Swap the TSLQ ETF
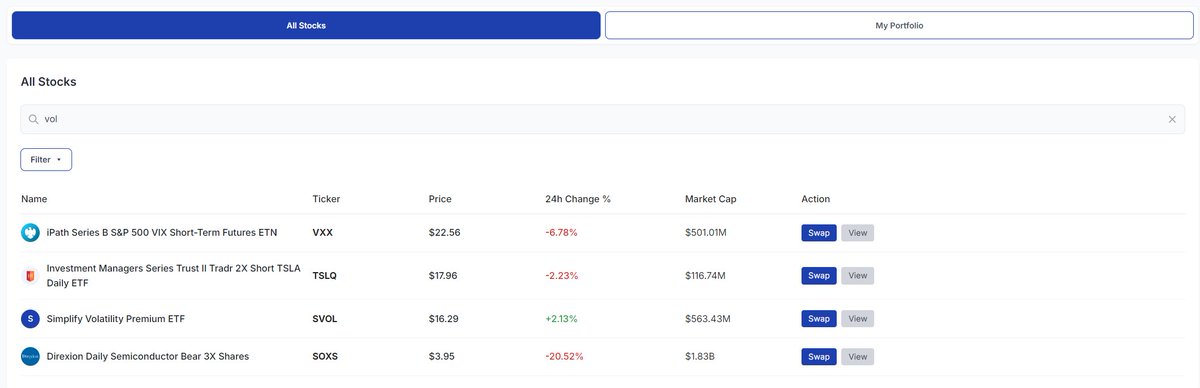Image resolution: width=1200 pixels, height=388 pixels. coord(819,275)
